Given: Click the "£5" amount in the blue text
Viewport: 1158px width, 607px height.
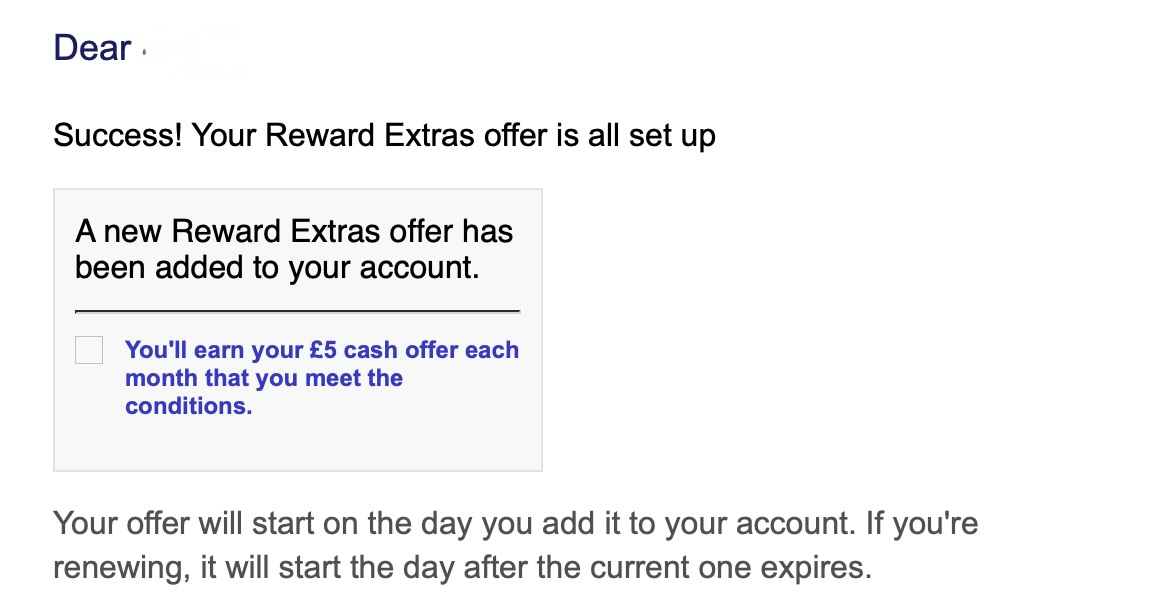Looking at the screenshot, I should click(x=323, y=350).
